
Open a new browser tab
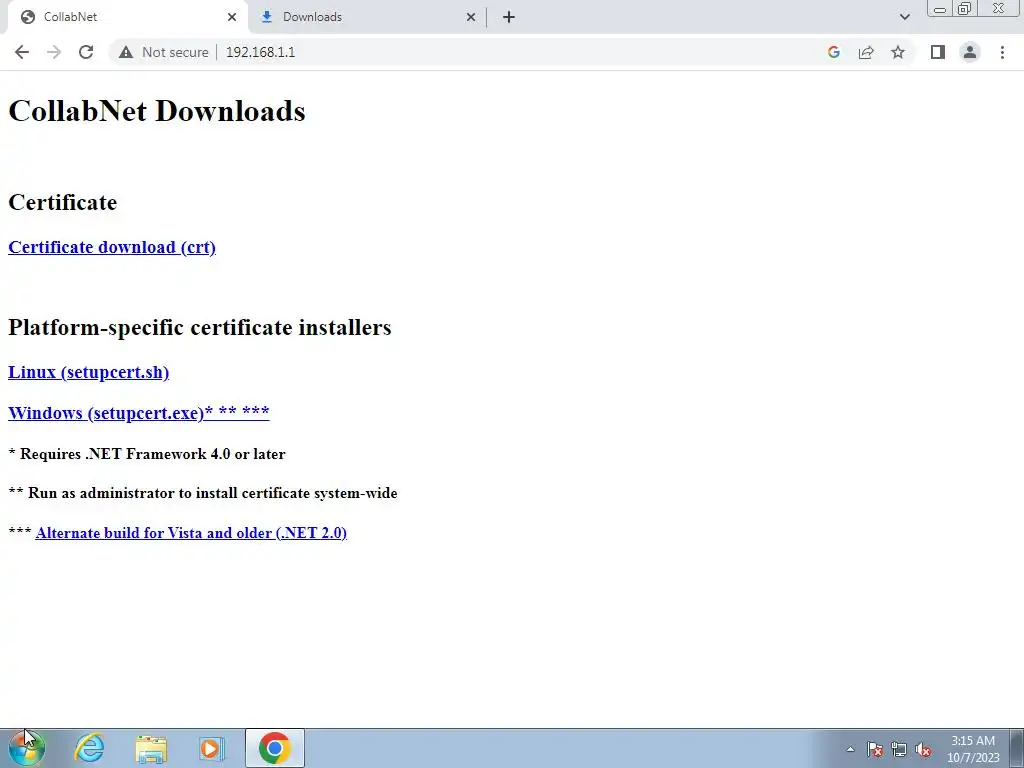[509, 17]
